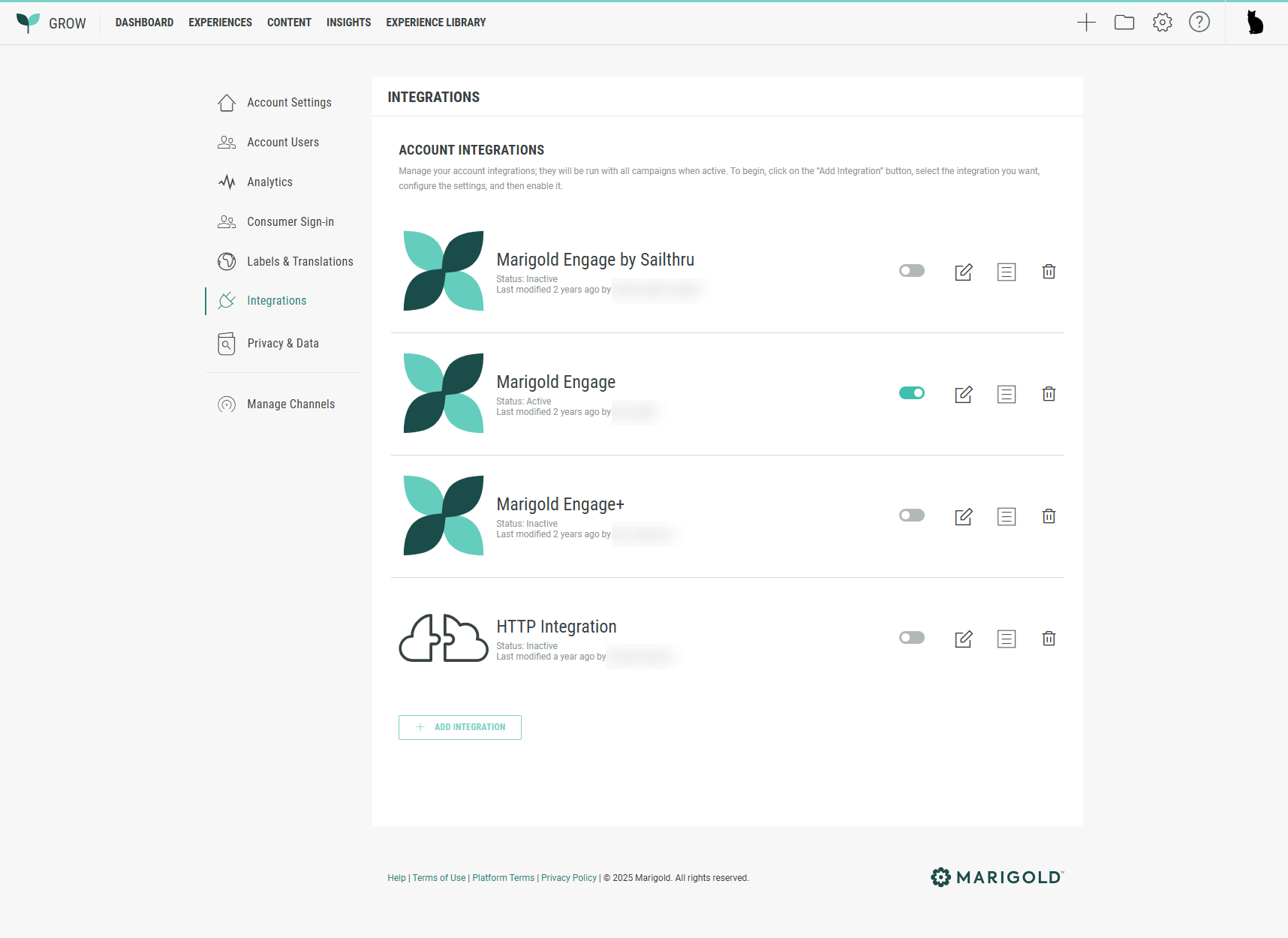Open the Experiences menu
Screen dimensions: 1288x938
click(x=220, y=23)
